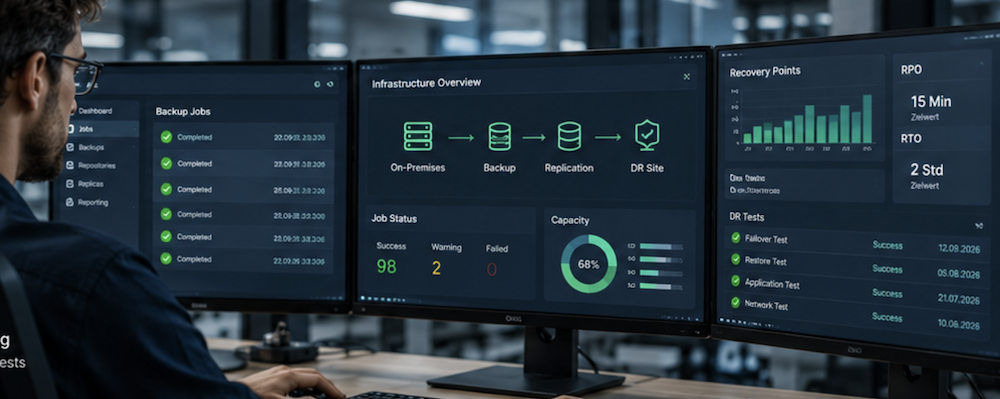This screenshot has height=399, width=1000.
Task: Click the Infrastructure Overview title
Action: point(427,83)
